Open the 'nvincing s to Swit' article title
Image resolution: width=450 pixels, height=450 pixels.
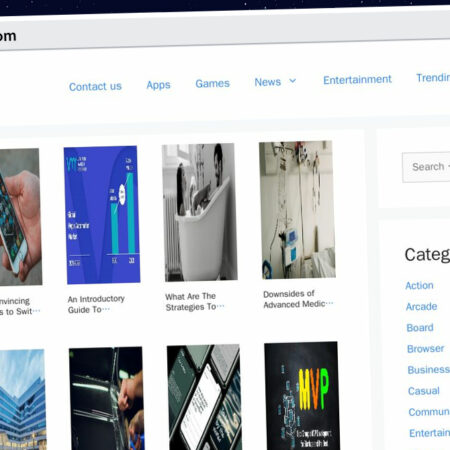point(19,306)
